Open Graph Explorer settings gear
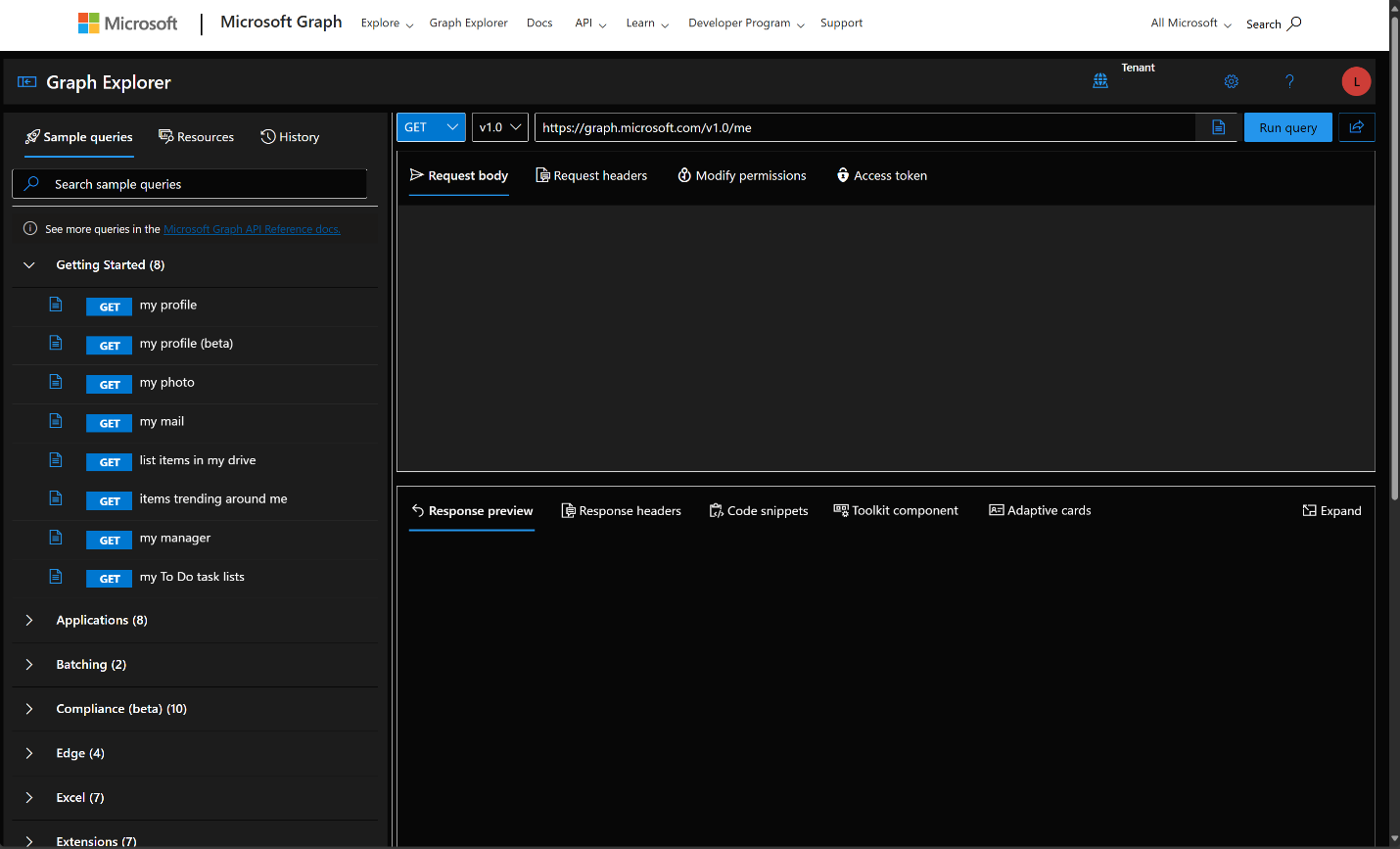The image size is (1400, 849). (1231, 81)
